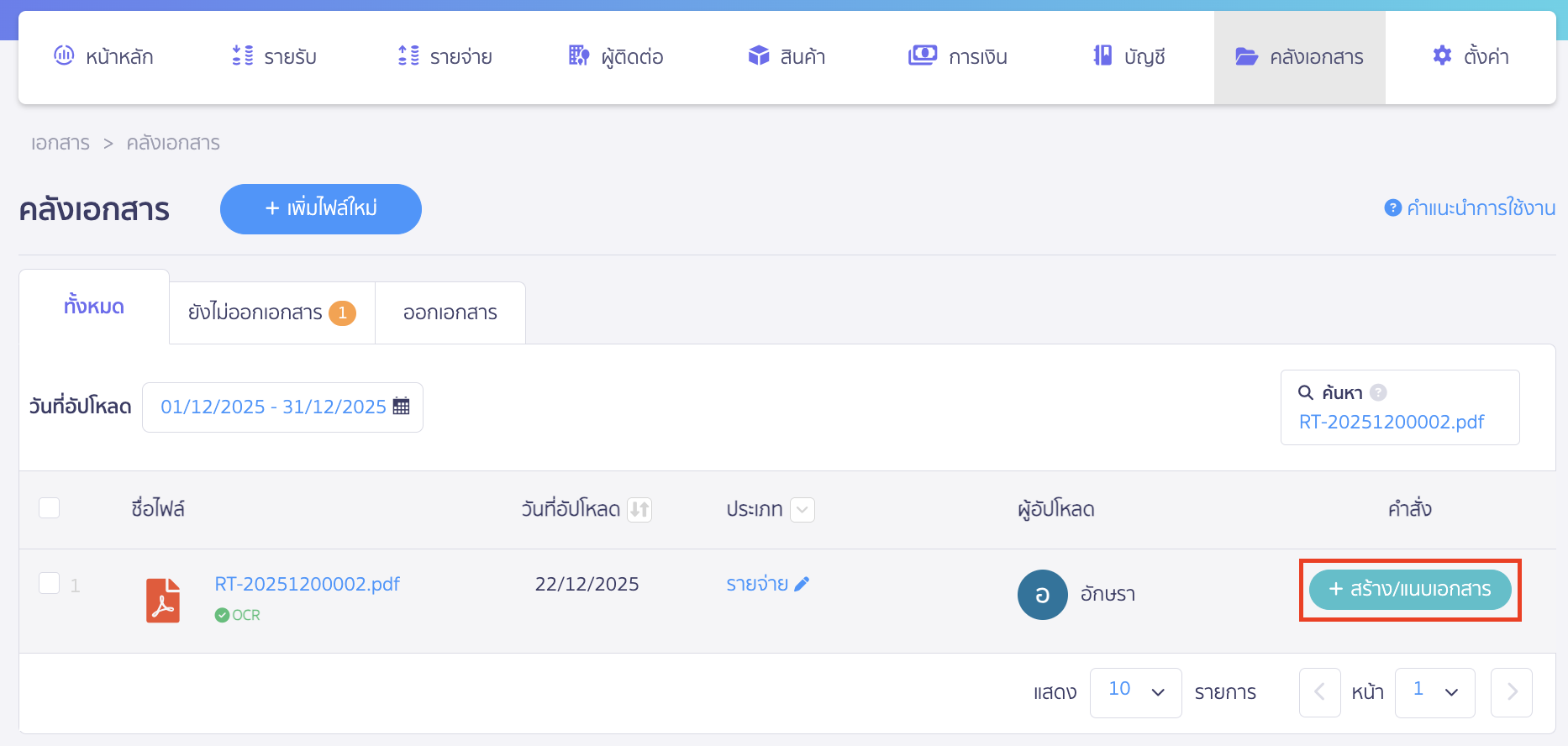This screenshot has width=1568, height=746.
Task: Toggle the select-all checkbox in table header
Action: [50, 508]
